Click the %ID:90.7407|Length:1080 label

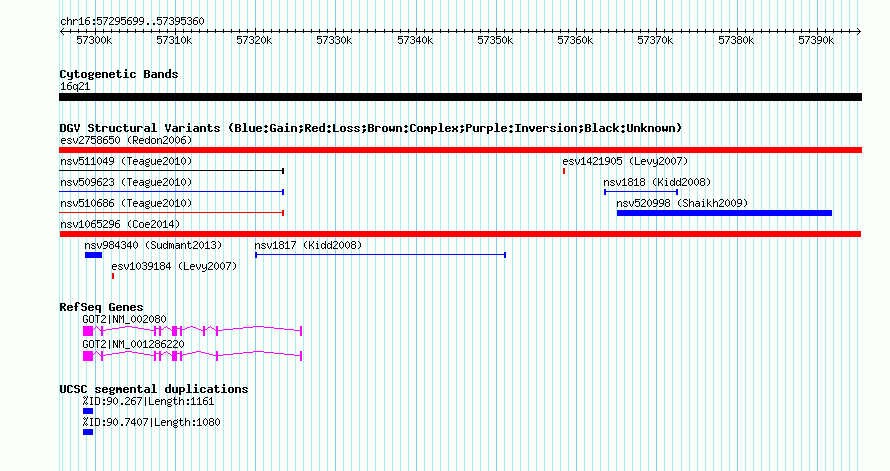point(151,423)
